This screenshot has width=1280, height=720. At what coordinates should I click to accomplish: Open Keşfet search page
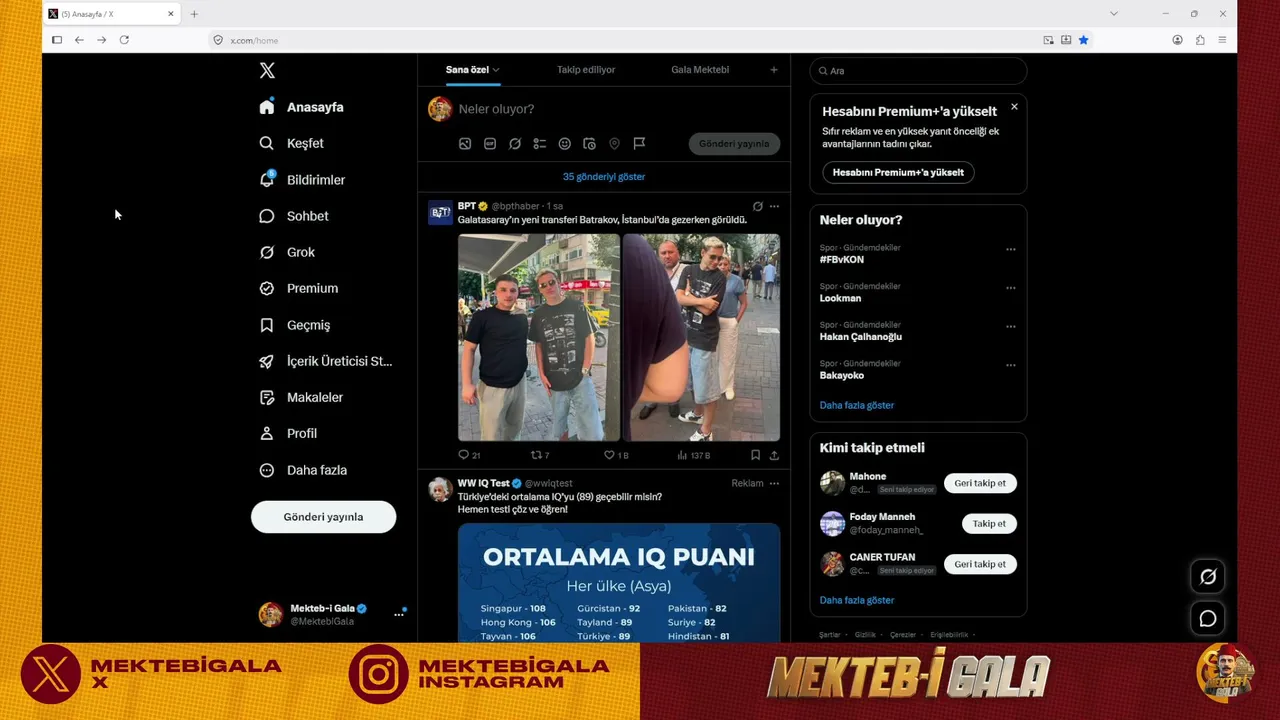291,143
